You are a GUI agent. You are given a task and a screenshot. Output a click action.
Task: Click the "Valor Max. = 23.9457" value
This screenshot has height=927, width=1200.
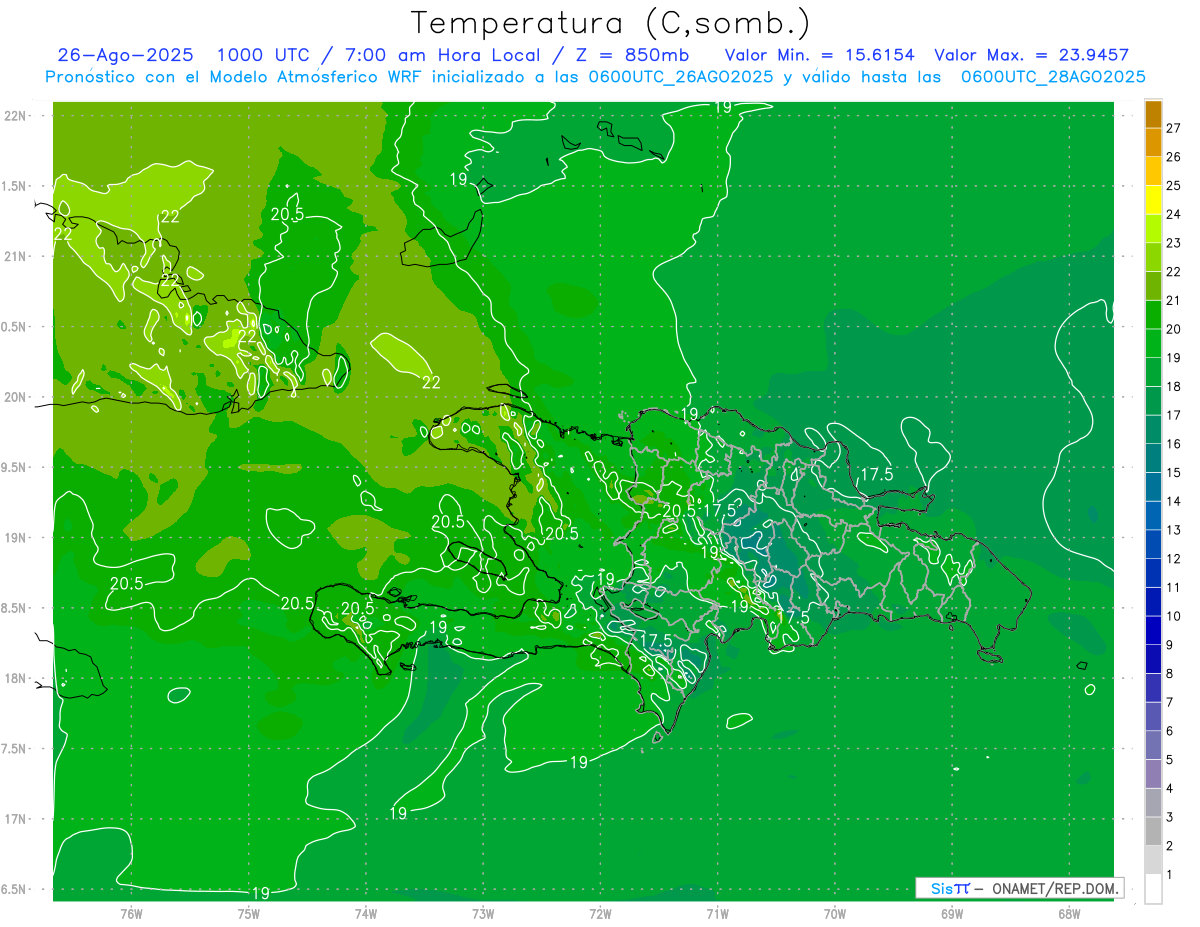[x=1032, y=55]
